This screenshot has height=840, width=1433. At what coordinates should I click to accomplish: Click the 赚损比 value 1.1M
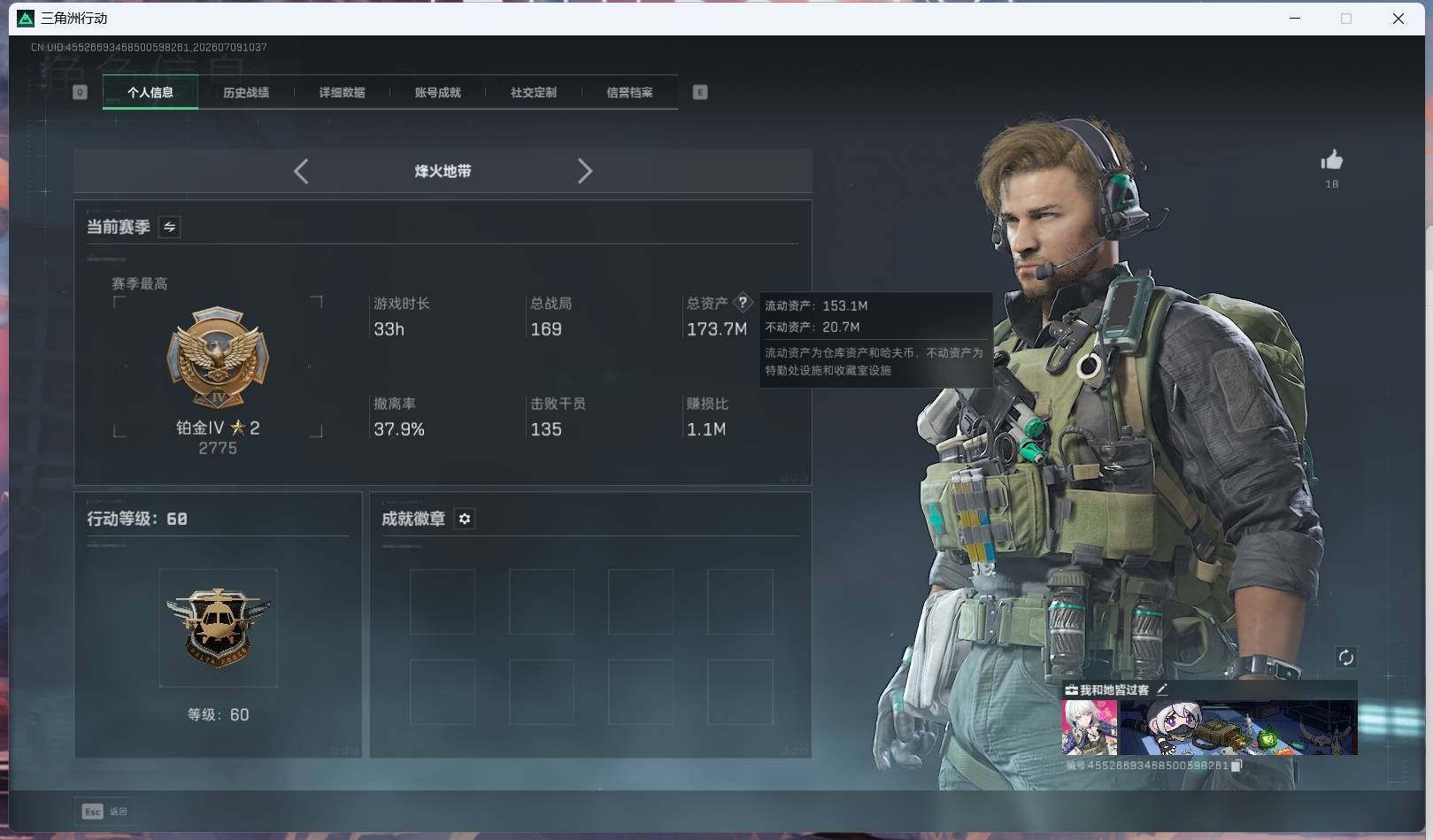(x=706, y=429)
